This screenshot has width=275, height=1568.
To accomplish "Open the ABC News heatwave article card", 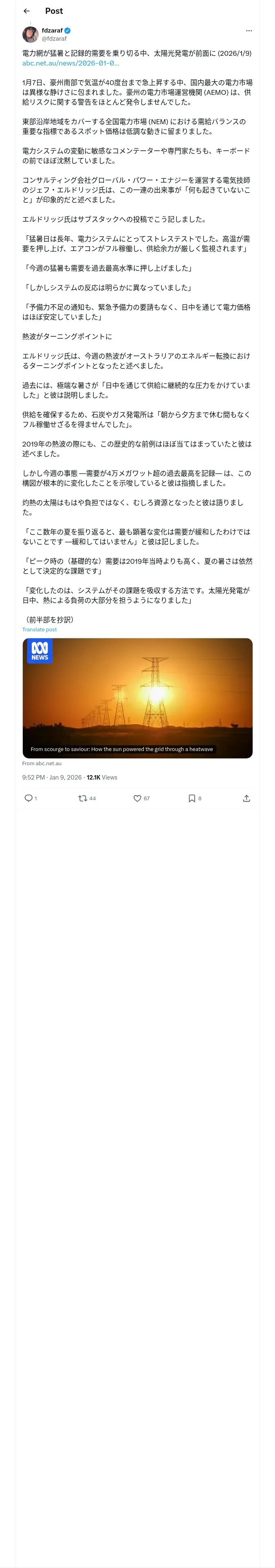I will [137, 698].
